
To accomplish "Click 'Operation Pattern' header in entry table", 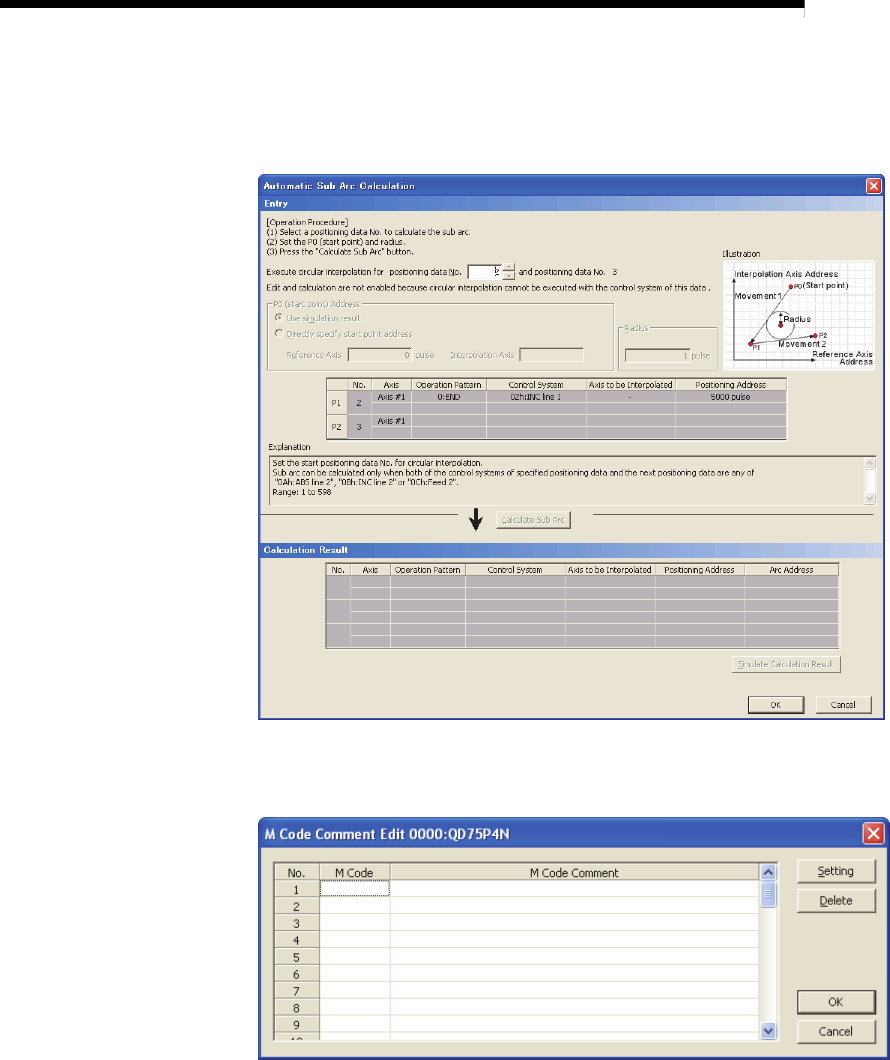I will (449, 385).
